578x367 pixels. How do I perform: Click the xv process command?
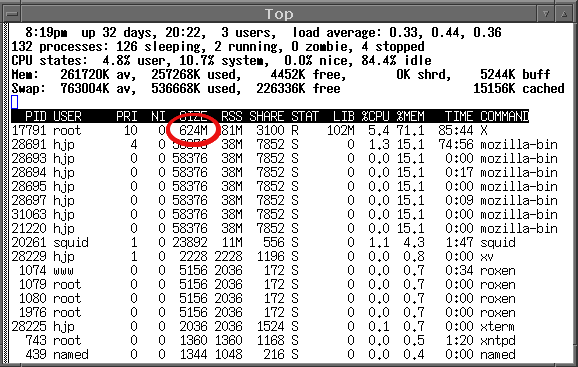487,256
